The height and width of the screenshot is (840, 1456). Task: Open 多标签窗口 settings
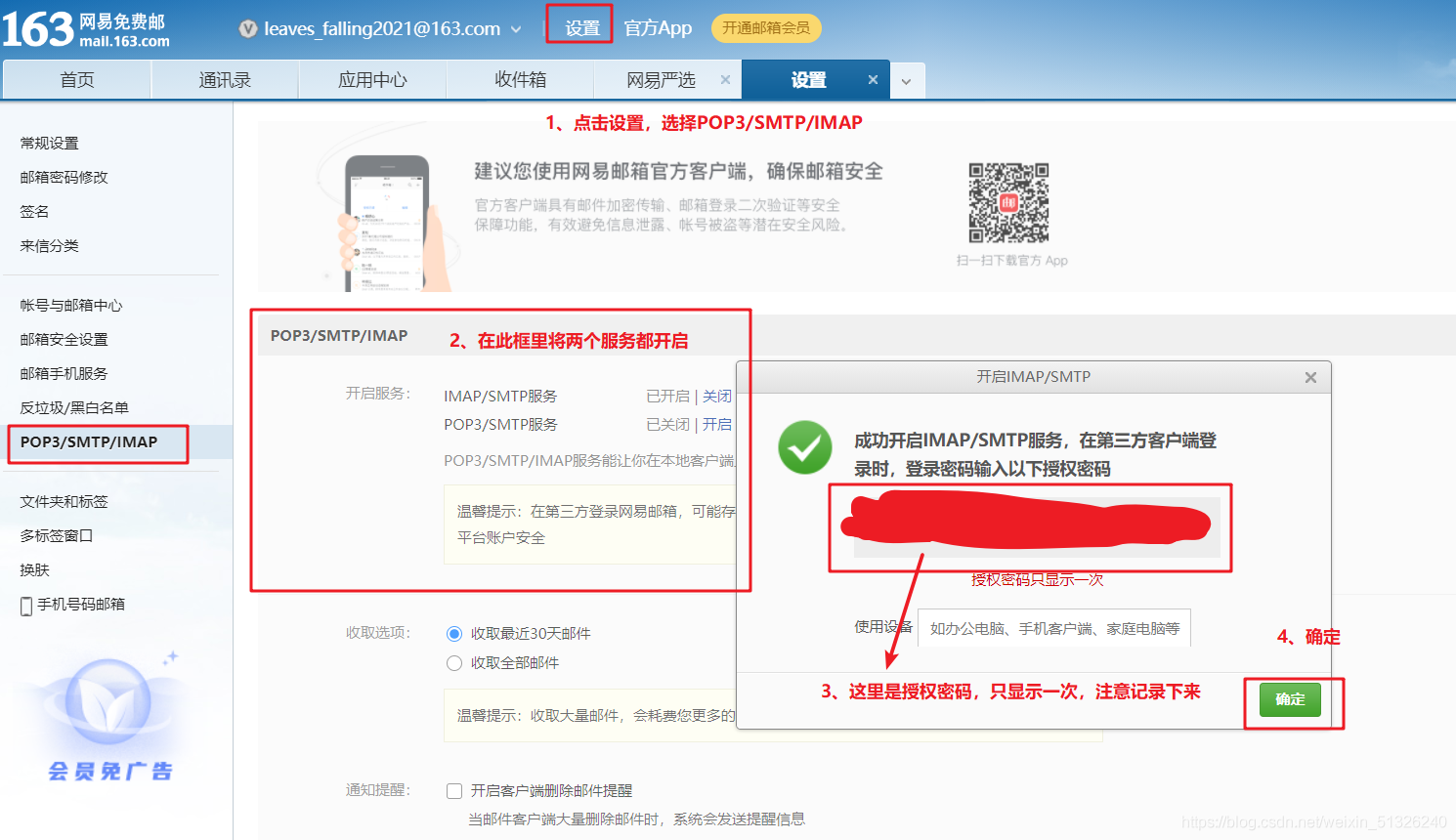57,536
